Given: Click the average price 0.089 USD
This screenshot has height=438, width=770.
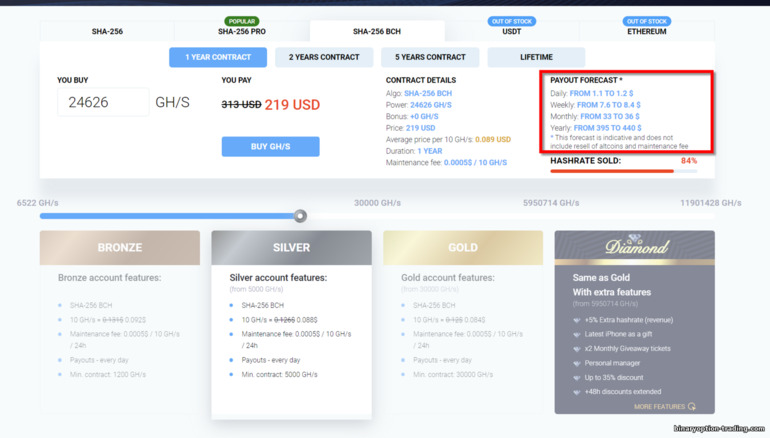Looking at the screenshot, I should [493, 139].
